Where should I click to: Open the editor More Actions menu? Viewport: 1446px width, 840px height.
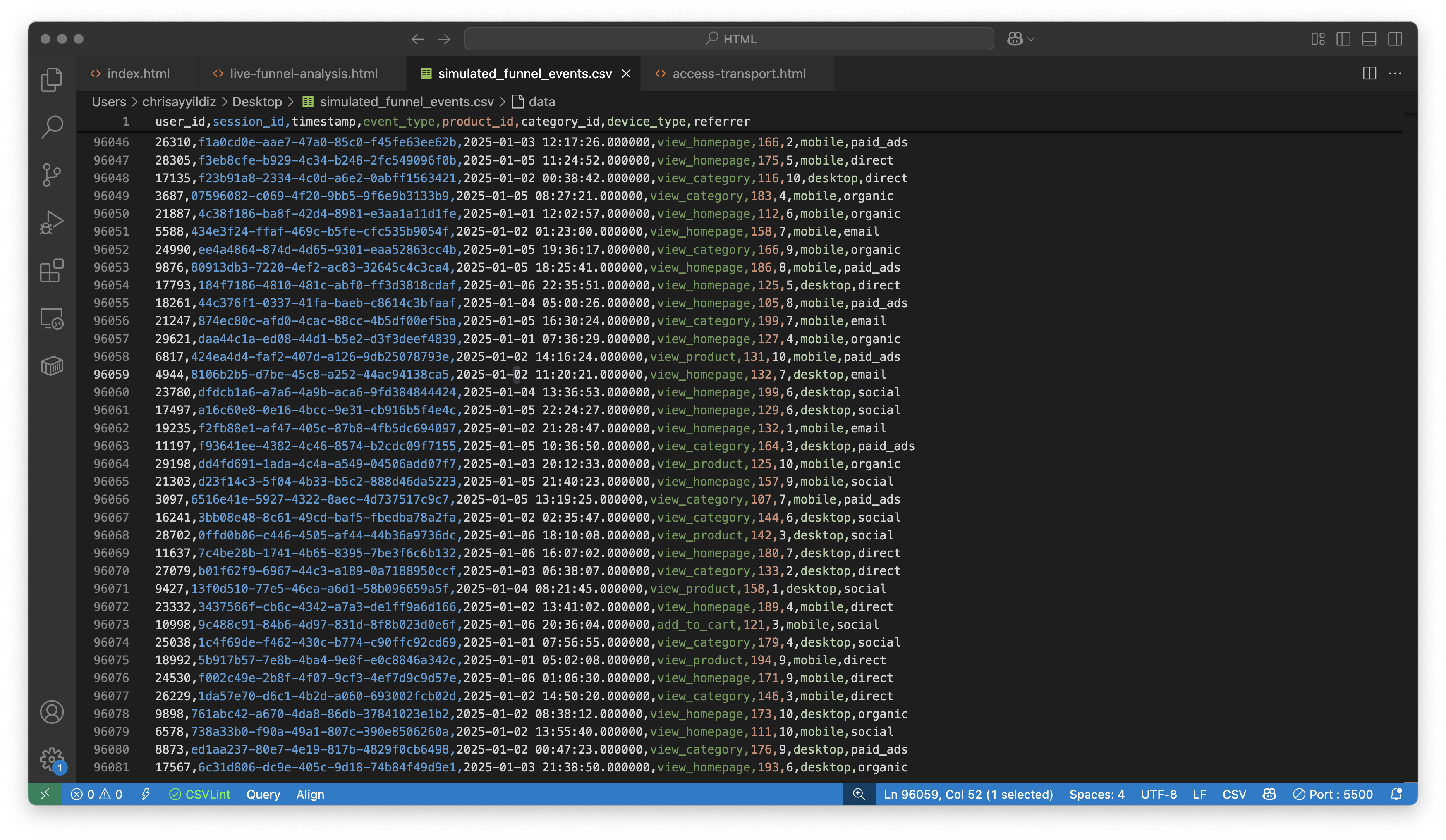pyautogui.click(x=1395, y=74)
